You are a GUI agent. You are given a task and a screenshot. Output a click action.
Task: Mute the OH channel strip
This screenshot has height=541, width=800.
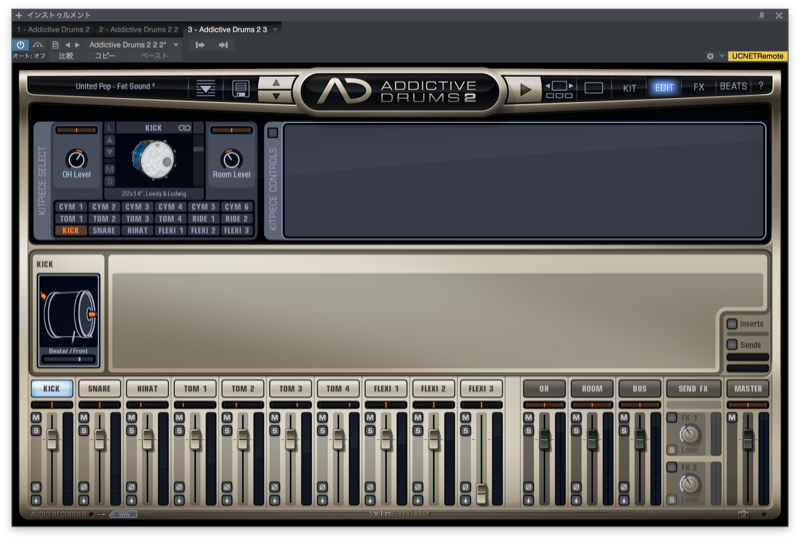[x=529, y=417]
